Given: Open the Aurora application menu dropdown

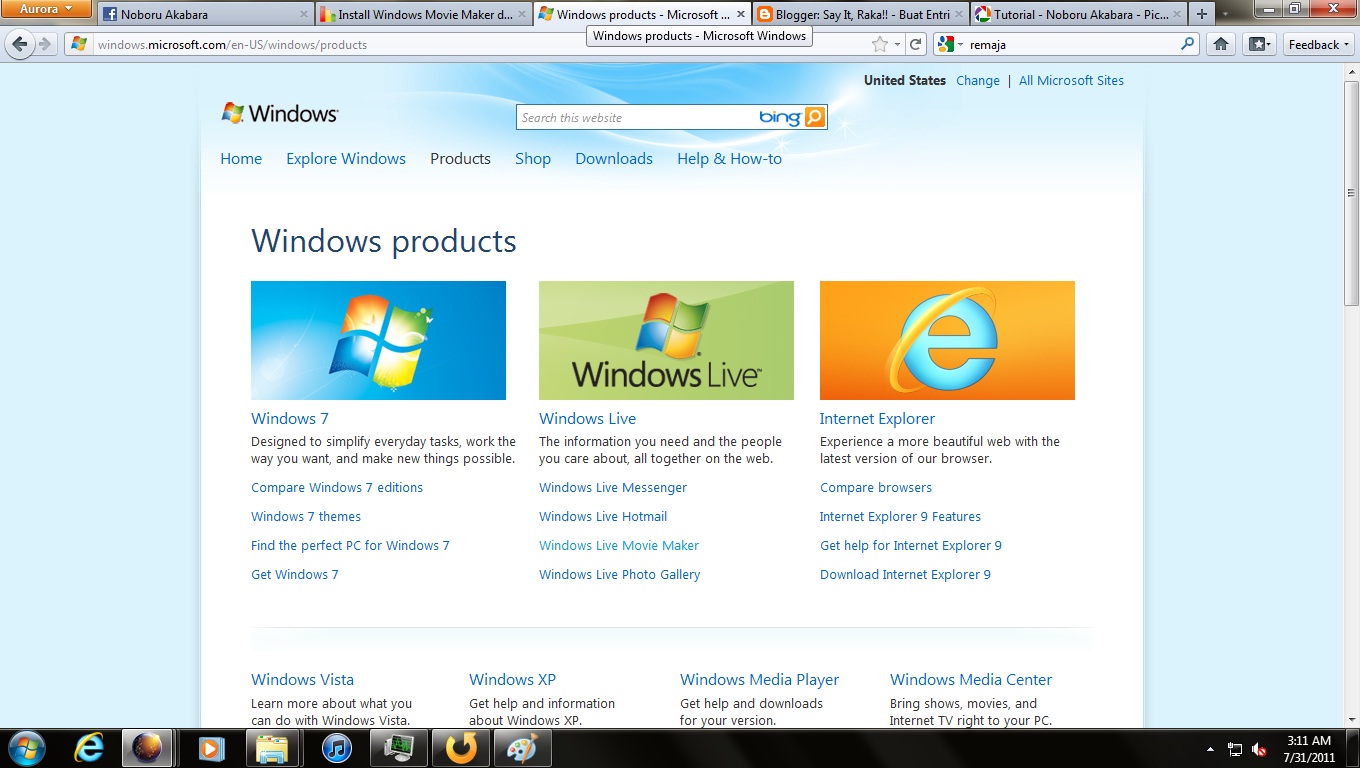Looking at the screenshot, I should [x=47, y=9].
